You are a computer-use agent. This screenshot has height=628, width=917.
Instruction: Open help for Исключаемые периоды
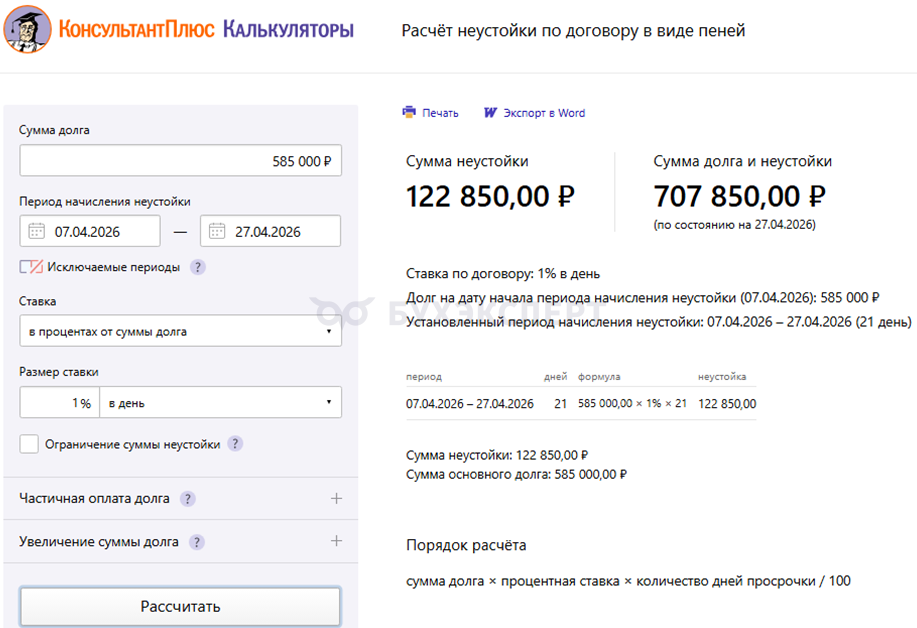pyautogui.click(x=198, y=267)
